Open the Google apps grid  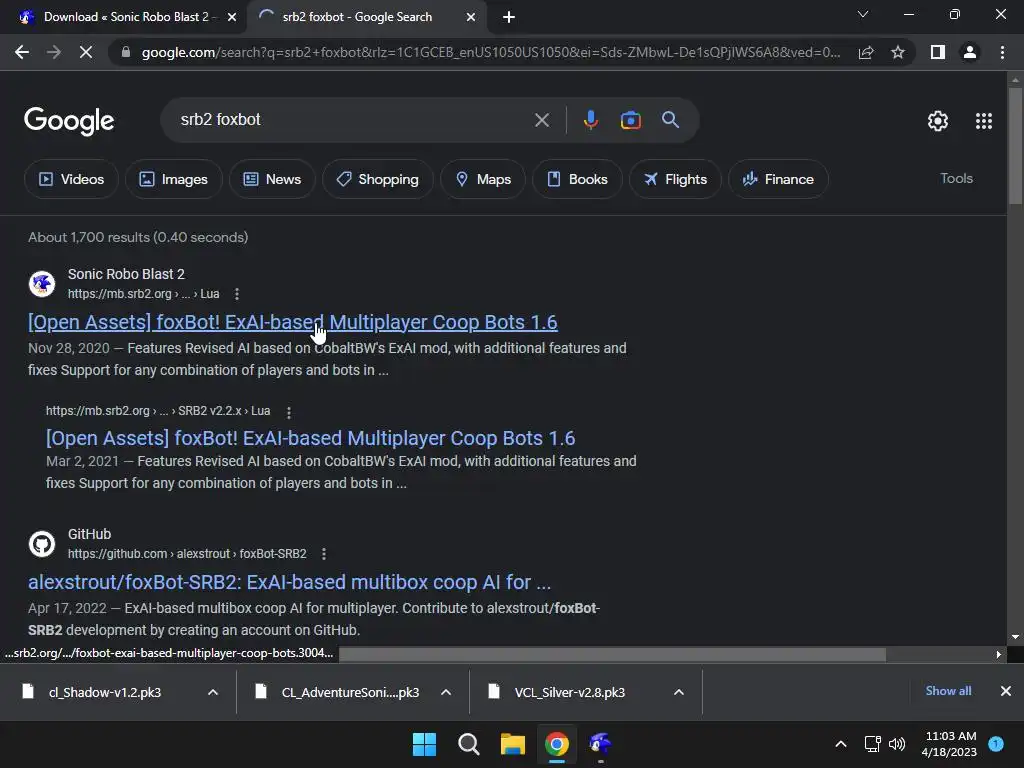(x=984, y=121)
